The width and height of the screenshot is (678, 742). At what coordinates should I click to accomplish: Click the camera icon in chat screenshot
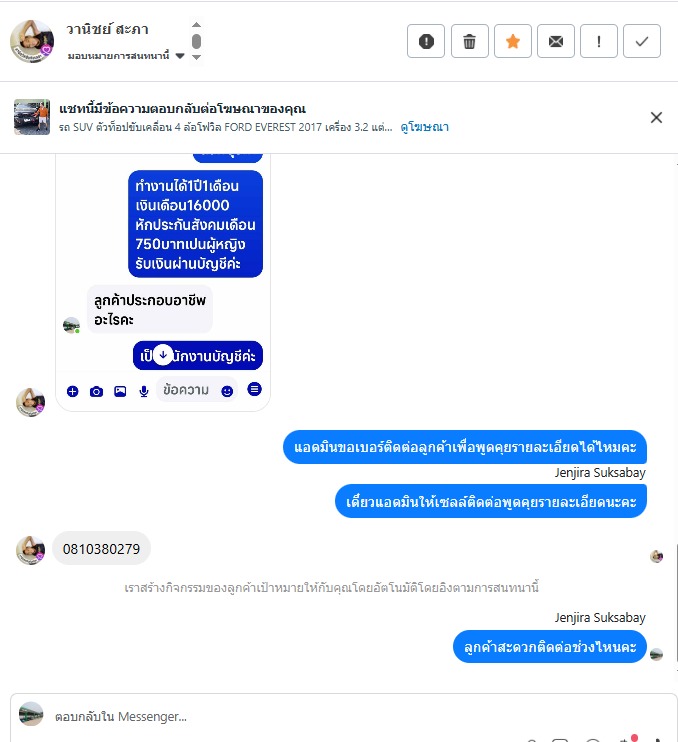click(x=96, y=391)
